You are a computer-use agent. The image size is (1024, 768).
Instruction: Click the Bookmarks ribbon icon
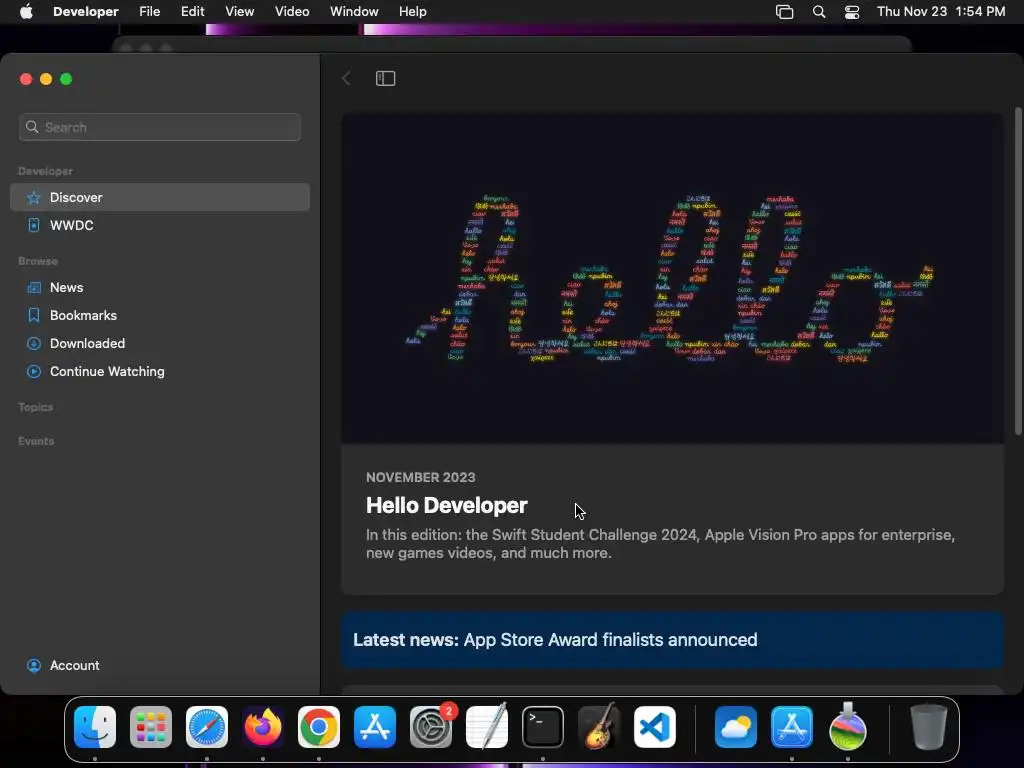coord(34,315)
